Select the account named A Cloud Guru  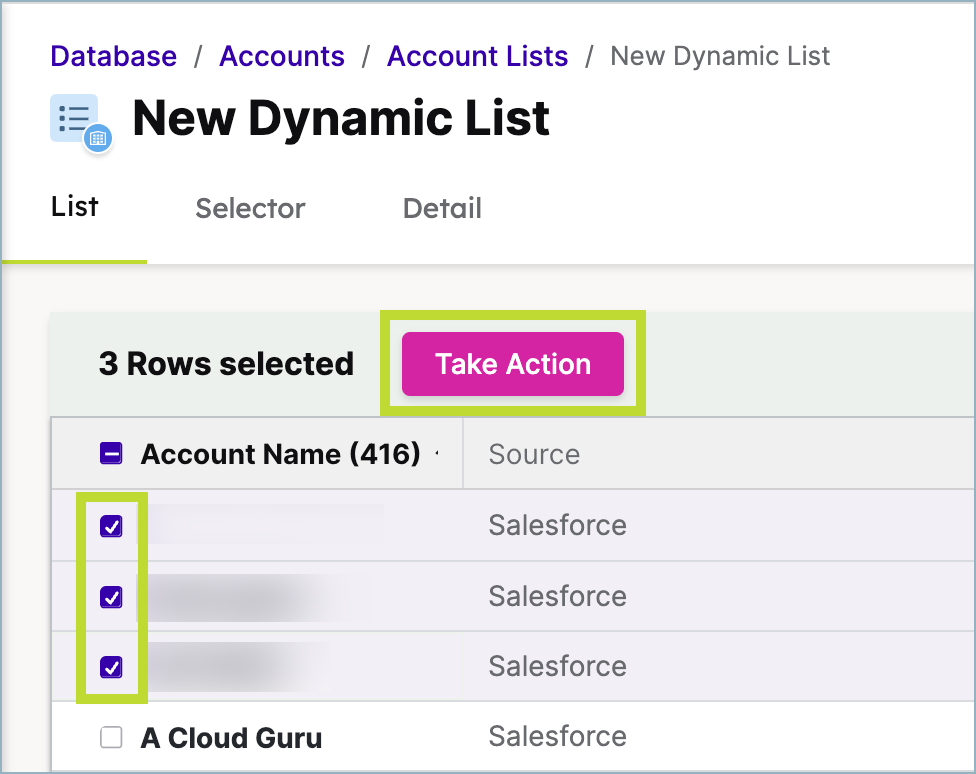pos(231,737)
